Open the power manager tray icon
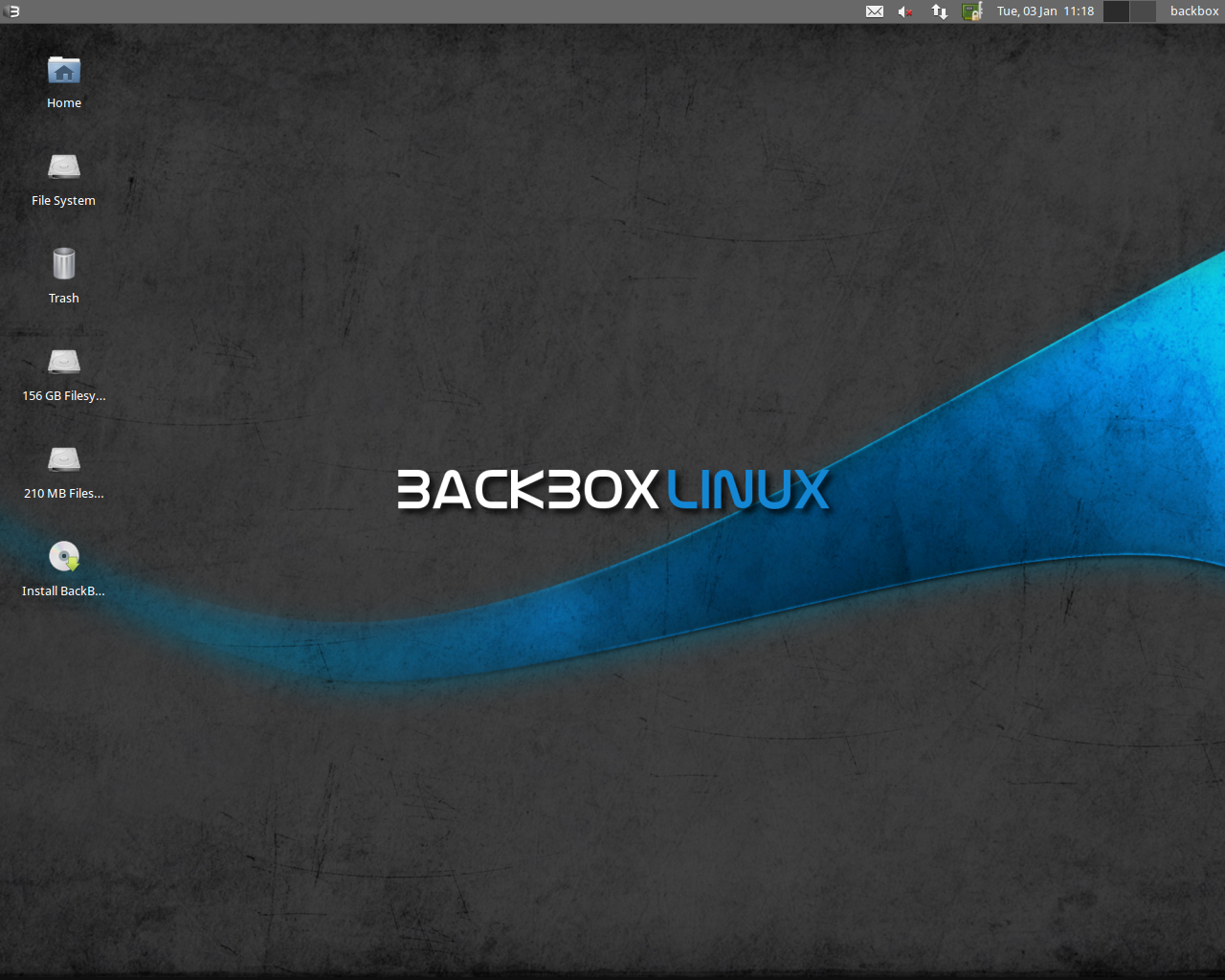1225x980 pixels. tap(972, 11)
